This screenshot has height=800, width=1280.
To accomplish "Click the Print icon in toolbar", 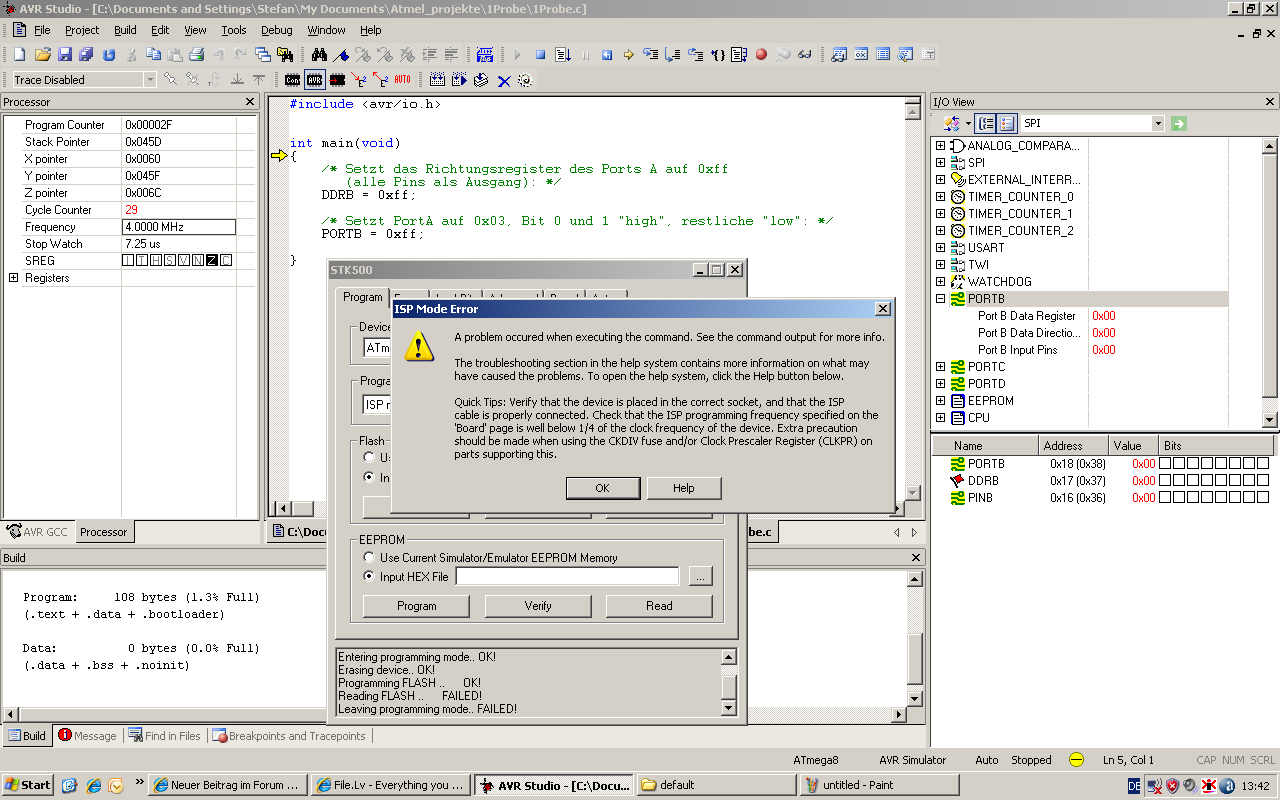I will tap(196, 55).
